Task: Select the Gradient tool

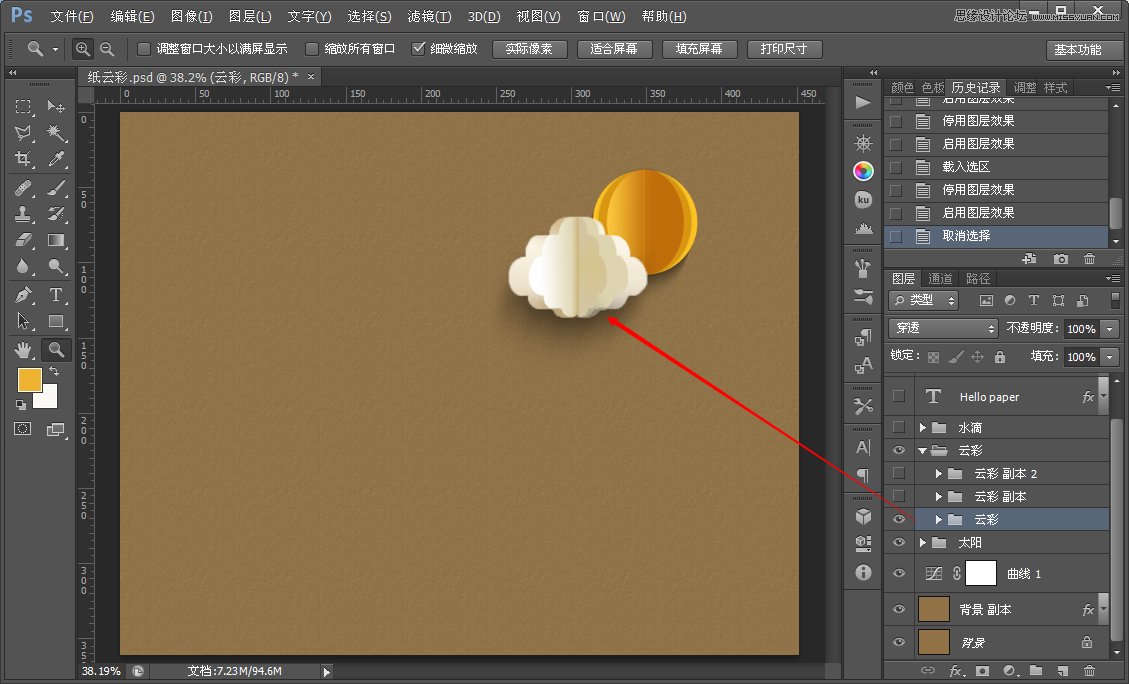Action: click(56, 240)
